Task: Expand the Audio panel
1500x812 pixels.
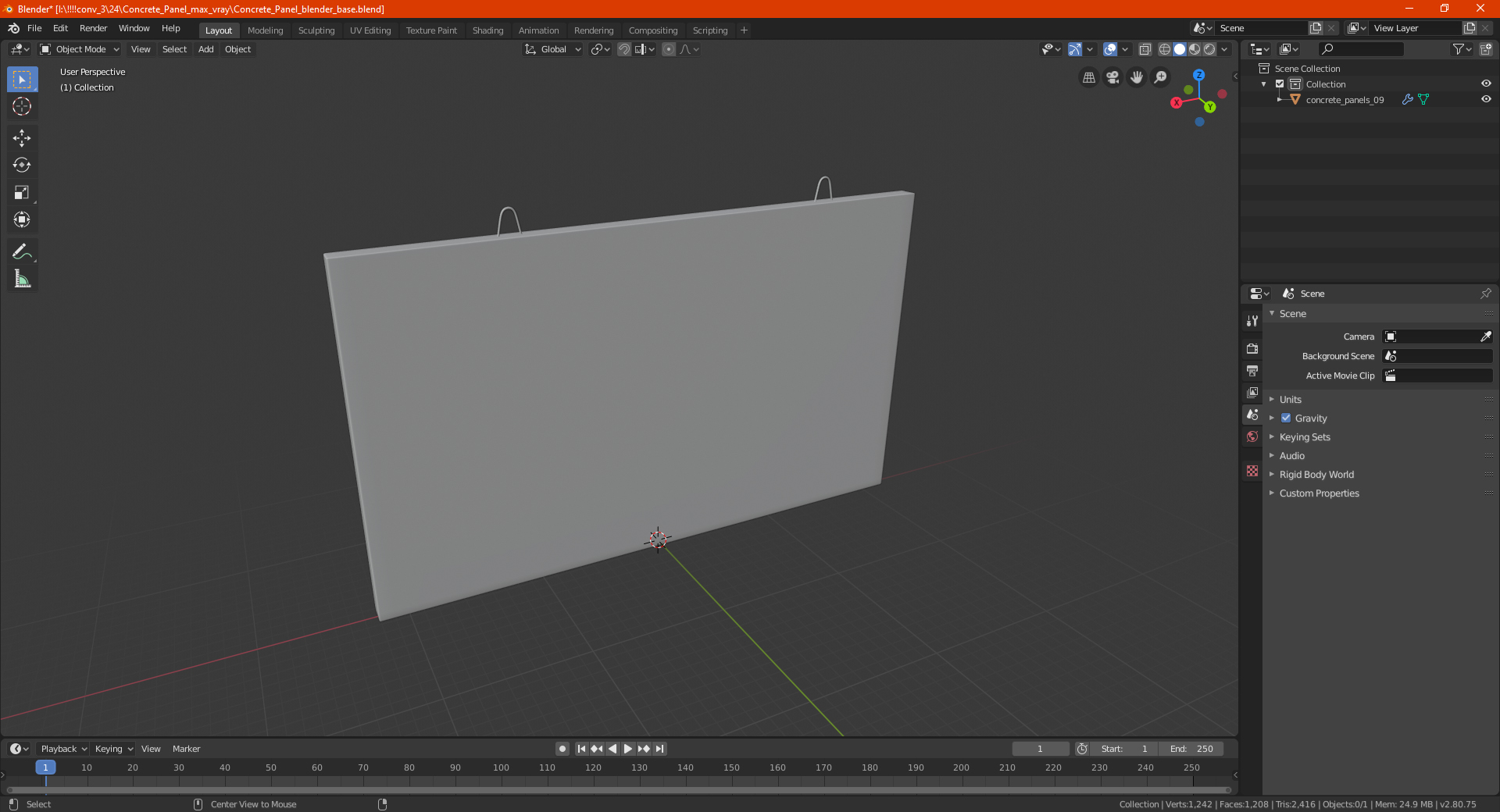Action: 1291,455
